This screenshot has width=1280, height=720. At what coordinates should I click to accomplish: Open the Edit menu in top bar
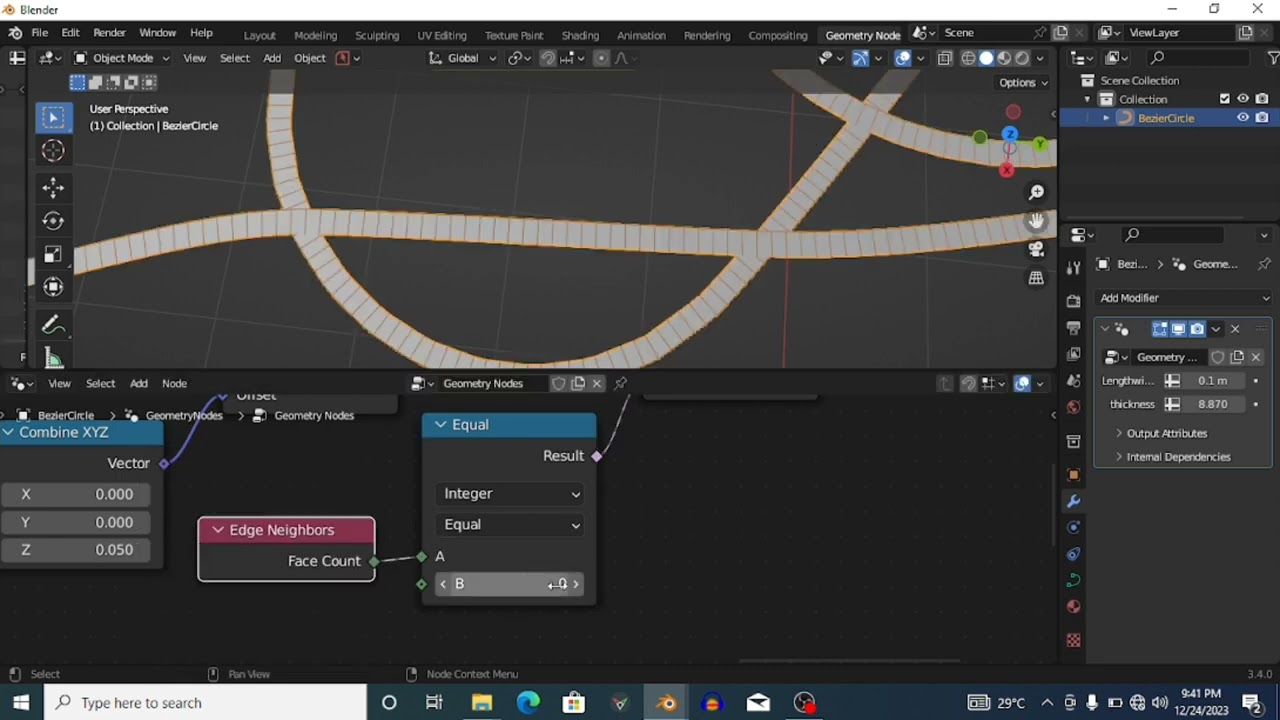coord(70,33)
